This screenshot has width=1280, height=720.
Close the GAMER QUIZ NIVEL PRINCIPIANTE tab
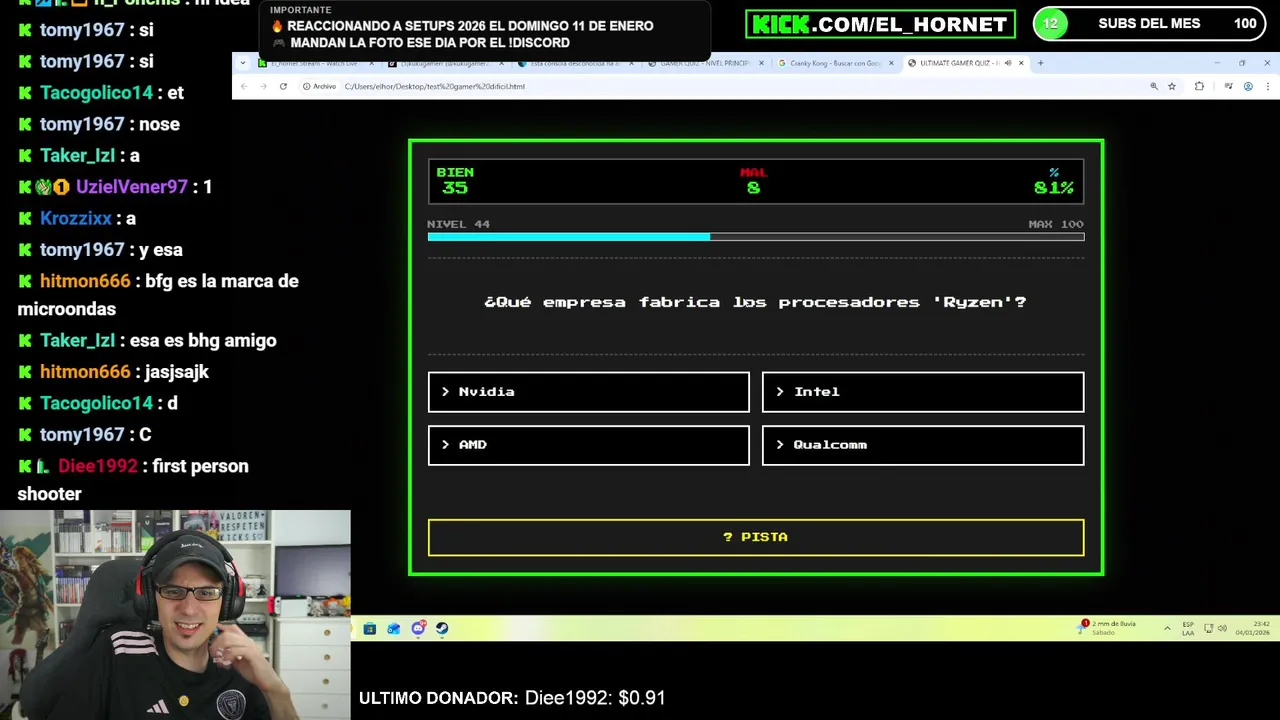(761, 63)
